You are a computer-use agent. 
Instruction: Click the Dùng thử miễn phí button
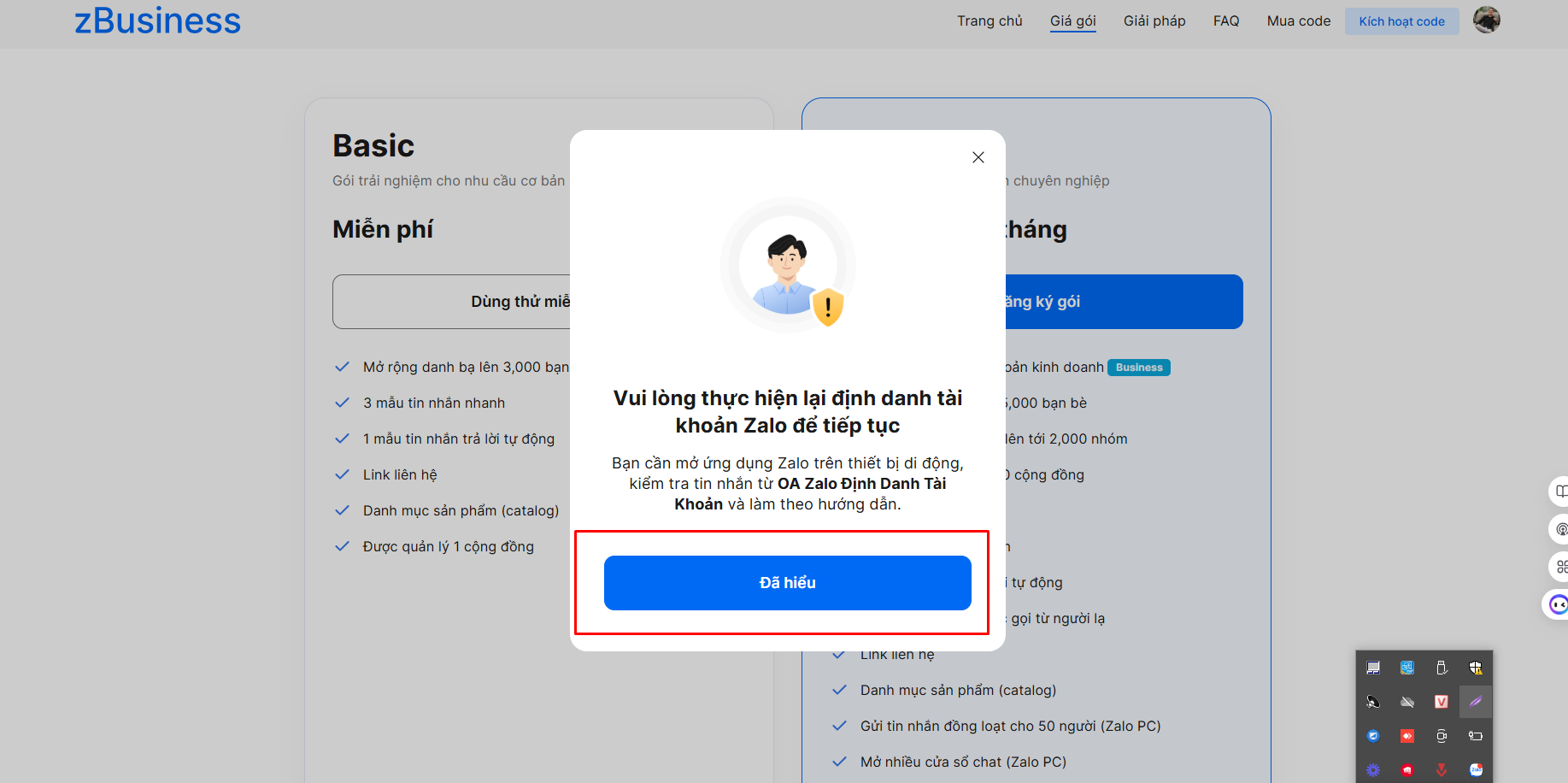[451, 302]
